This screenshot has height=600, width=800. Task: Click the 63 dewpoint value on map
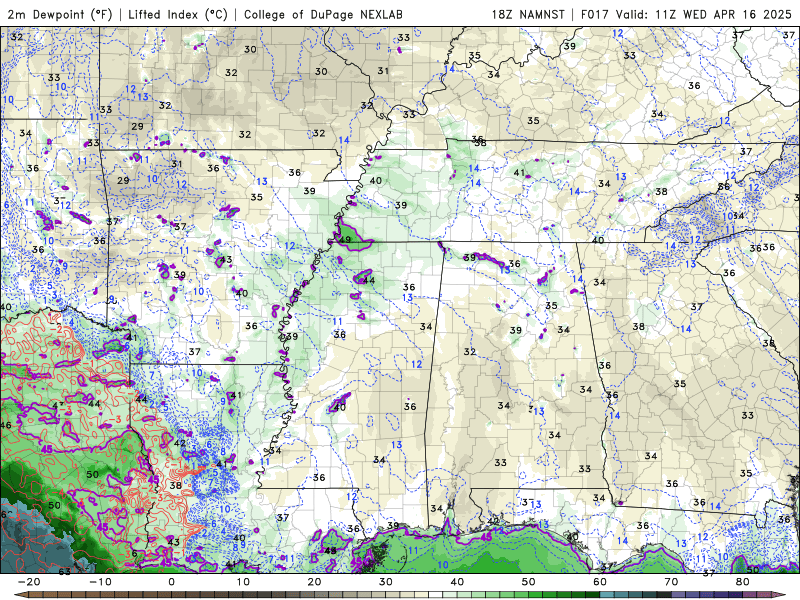pyautogui.click(x=64, y=571)
